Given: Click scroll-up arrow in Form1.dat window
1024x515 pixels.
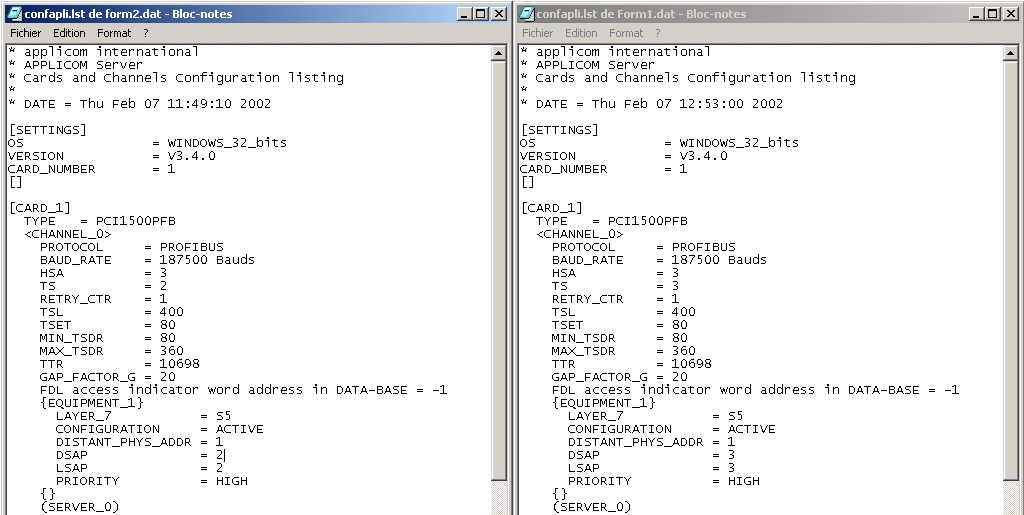Looking at the screenshot, I should (1010, 53).
